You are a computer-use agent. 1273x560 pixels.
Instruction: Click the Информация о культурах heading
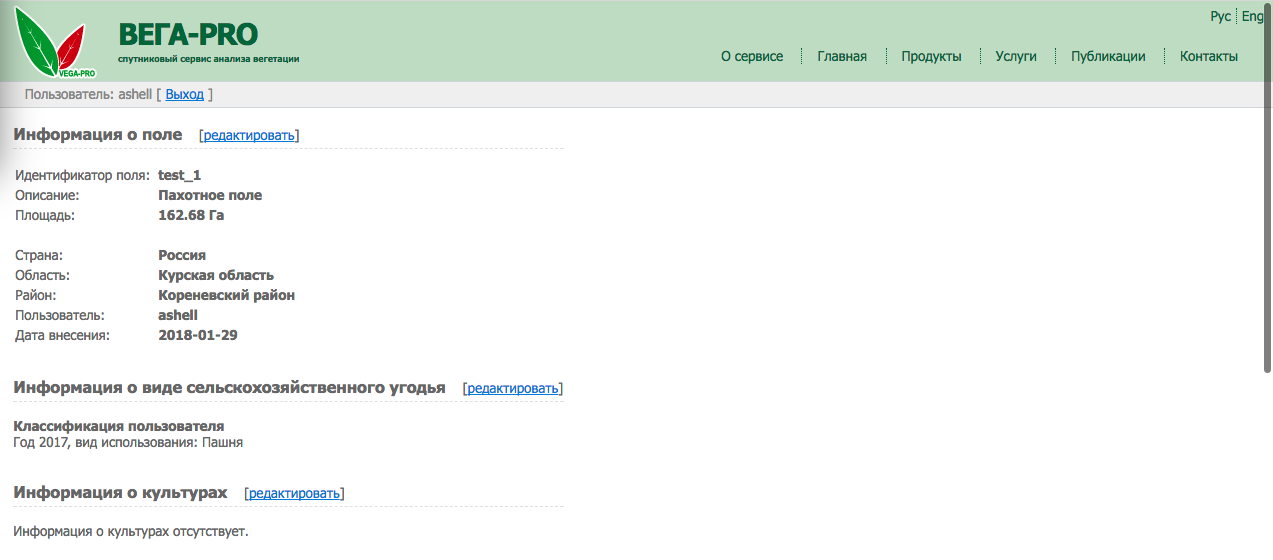[120, 493]
